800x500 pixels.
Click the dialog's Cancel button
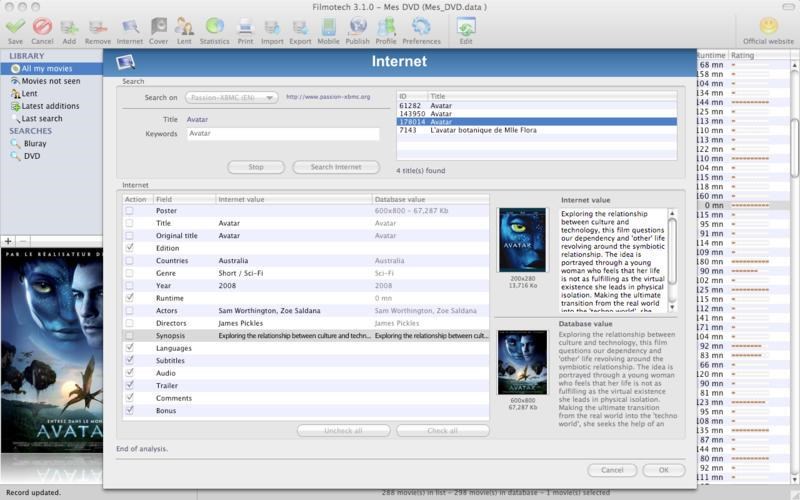(612, 470)
